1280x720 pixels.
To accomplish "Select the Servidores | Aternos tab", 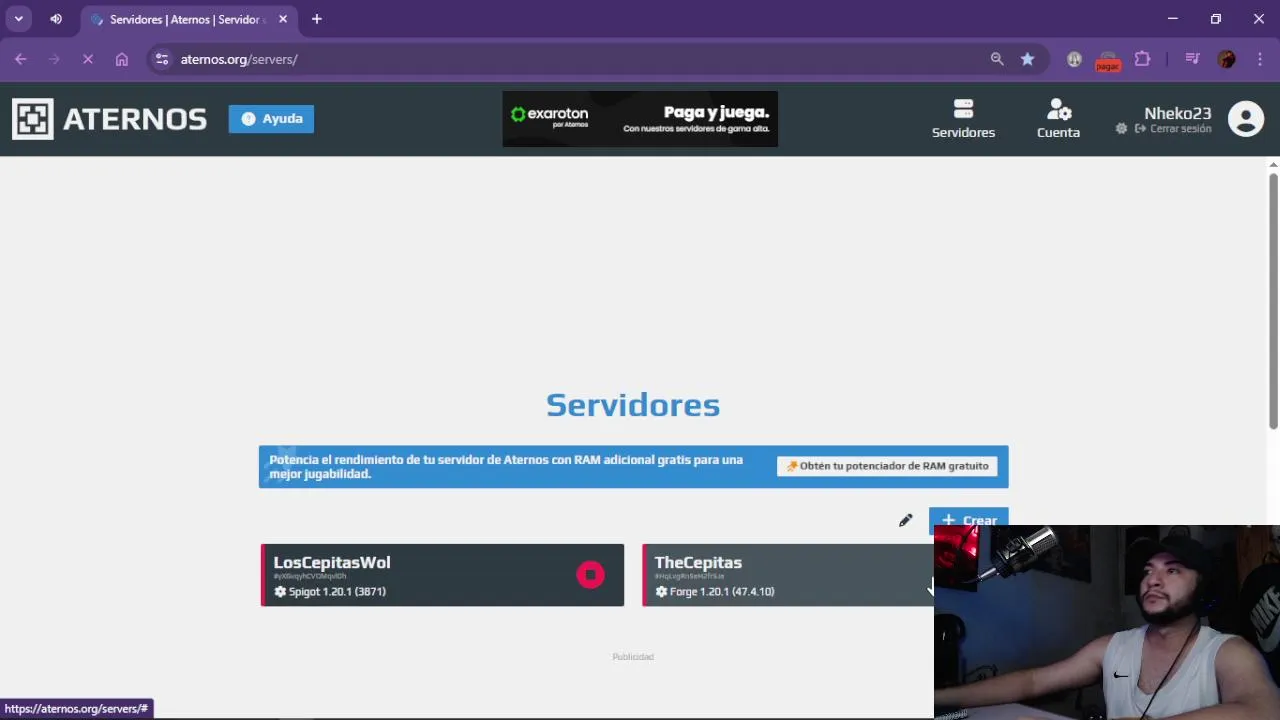I will [x=187, y=19].
